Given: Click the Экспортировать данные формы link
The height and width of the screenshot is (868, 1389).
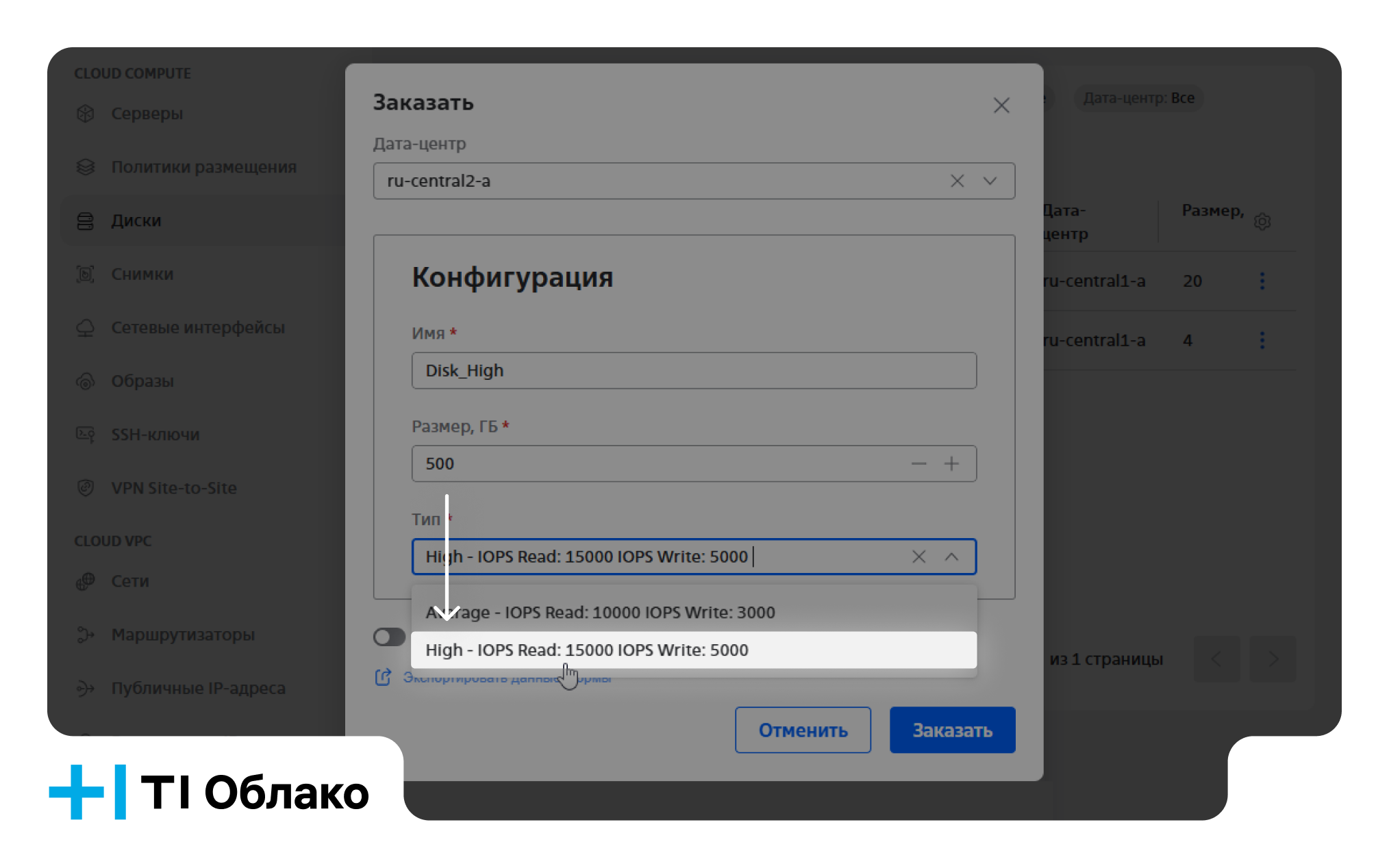Looking at the screenshot, I should tap(507, 677).
